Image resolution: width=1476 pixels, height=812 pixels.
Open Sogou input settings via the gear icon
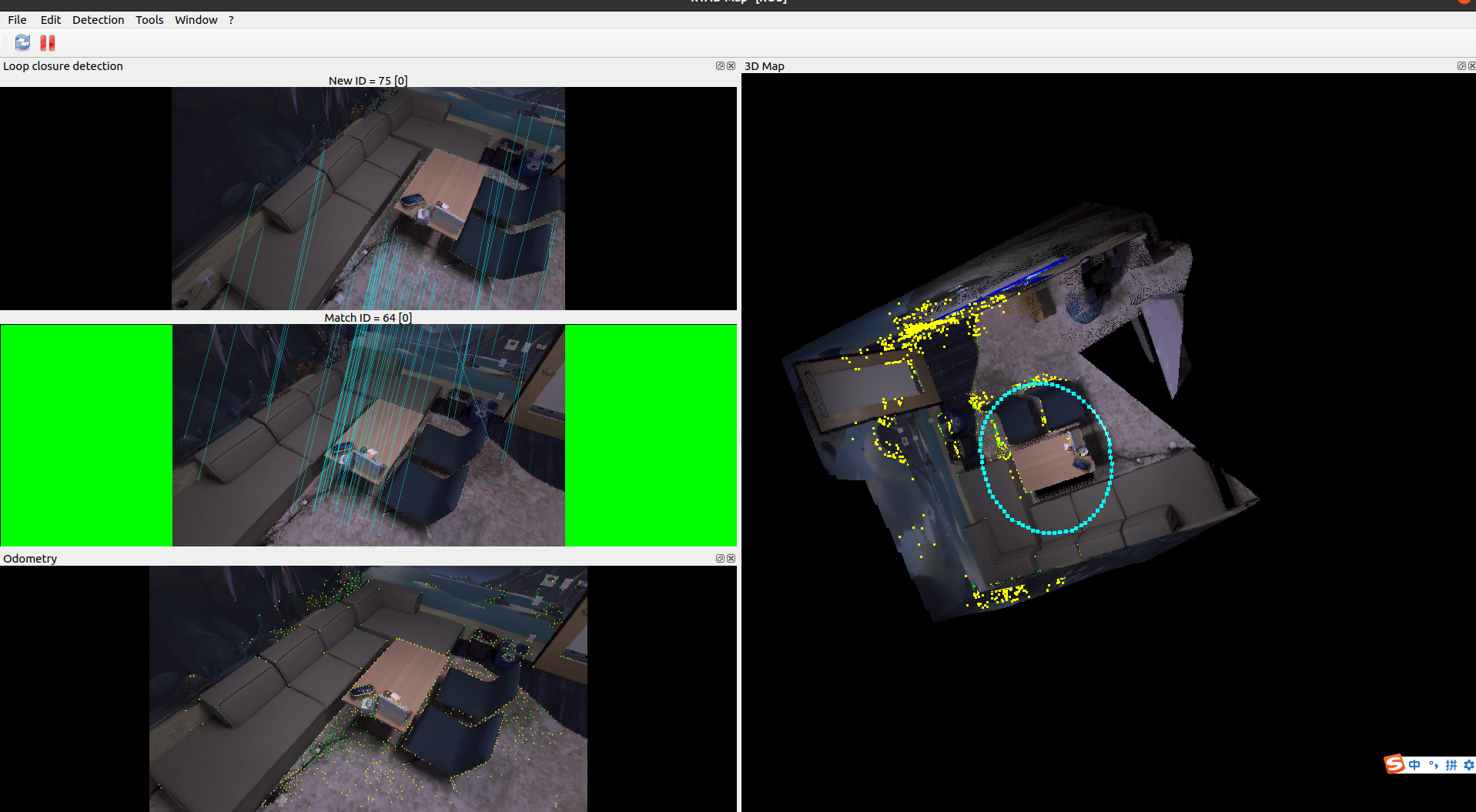click(1469, 765)
